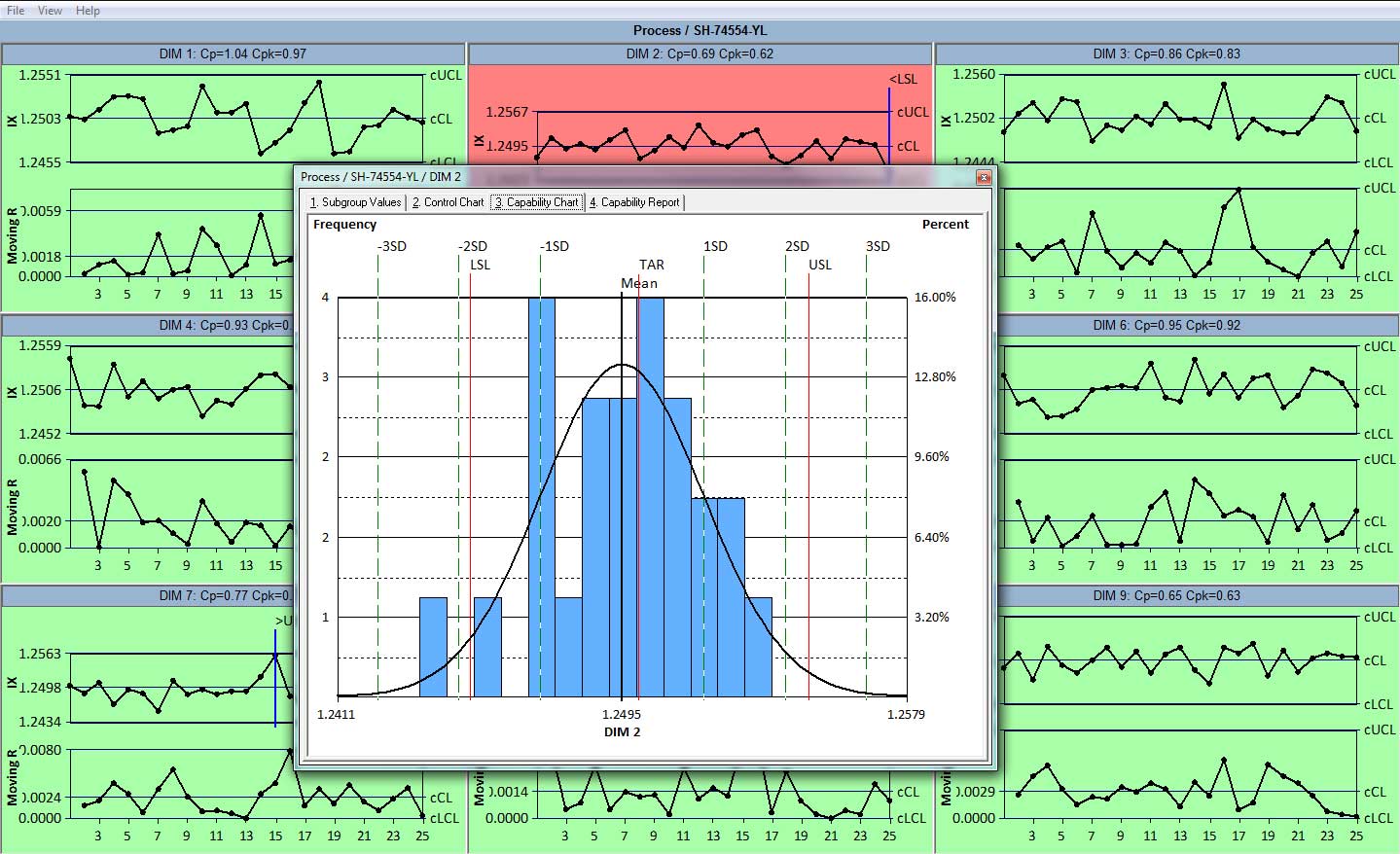Click the 1.2551 value in DIM 1 chart
1400x854 pixels.
[40, 75]
